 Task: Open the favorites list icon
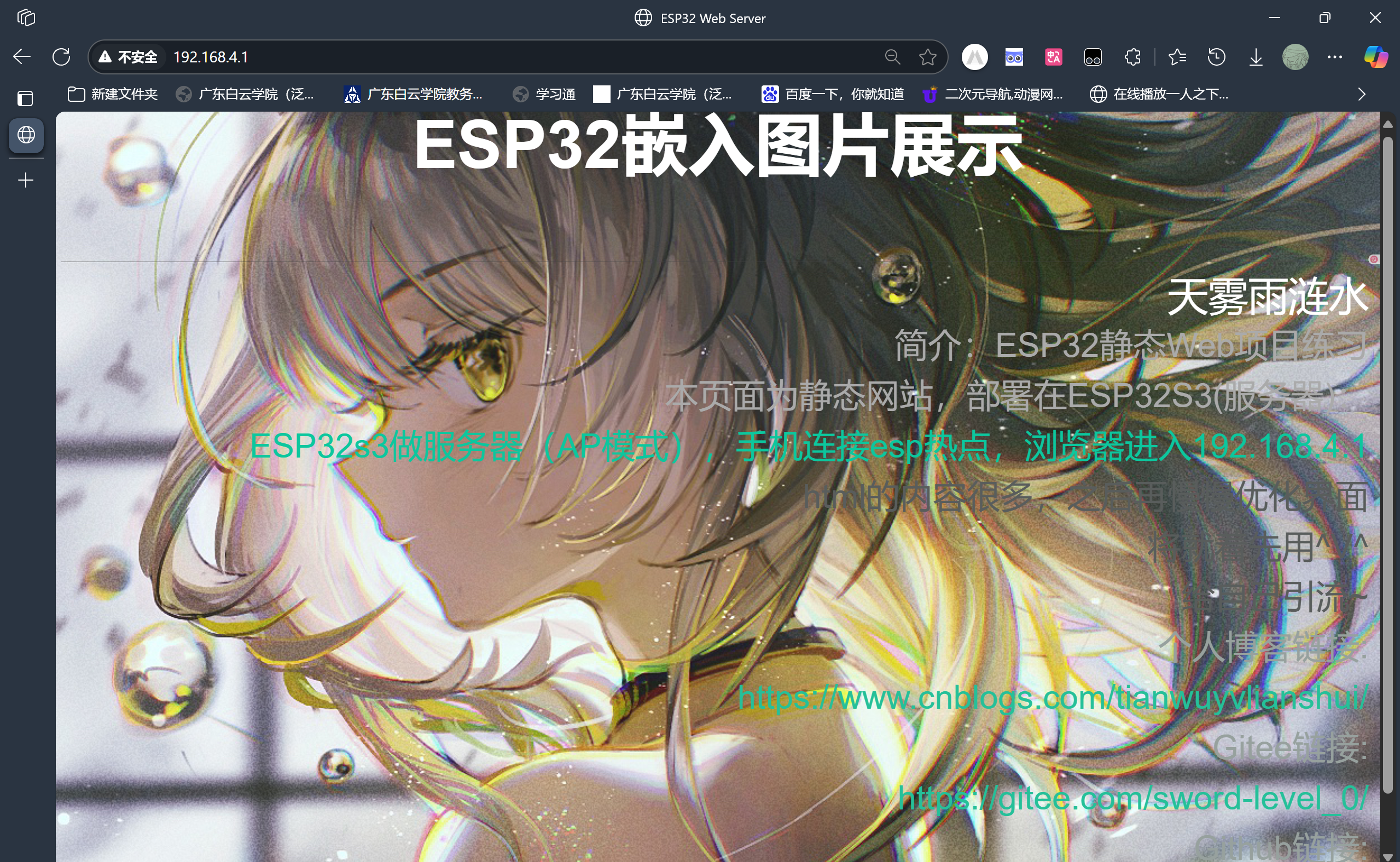1177,57
